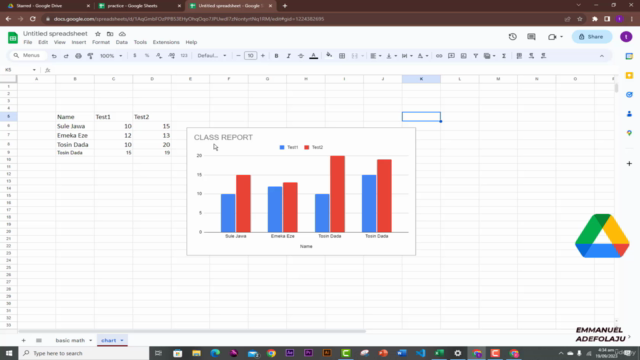Click the Windows Start button
640x360 pixels.
[9, 353]
